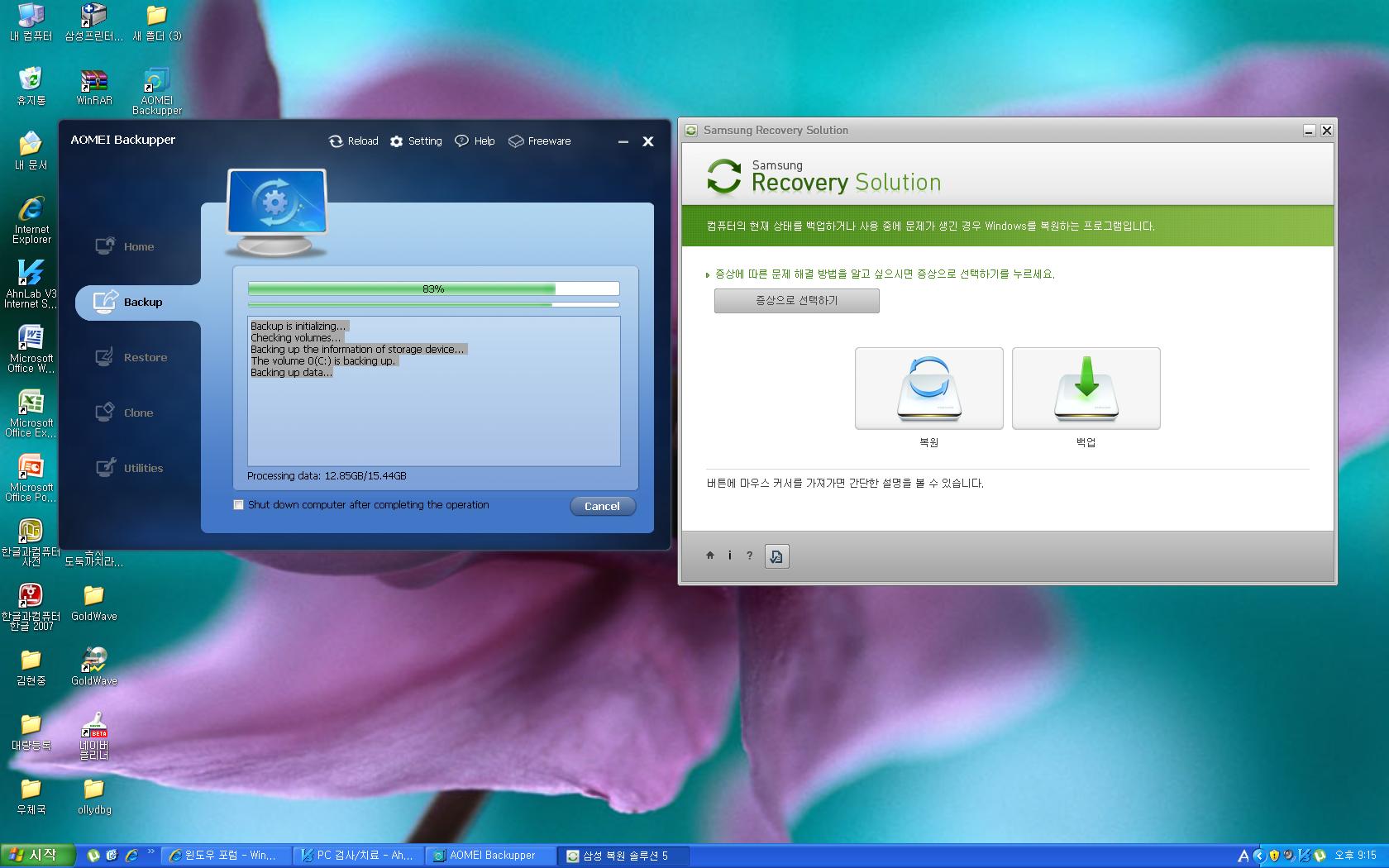This screenshot has width=1389, height=868.
Task: Open the 휴지통 recycle bin icon
Action: point(31,87)
